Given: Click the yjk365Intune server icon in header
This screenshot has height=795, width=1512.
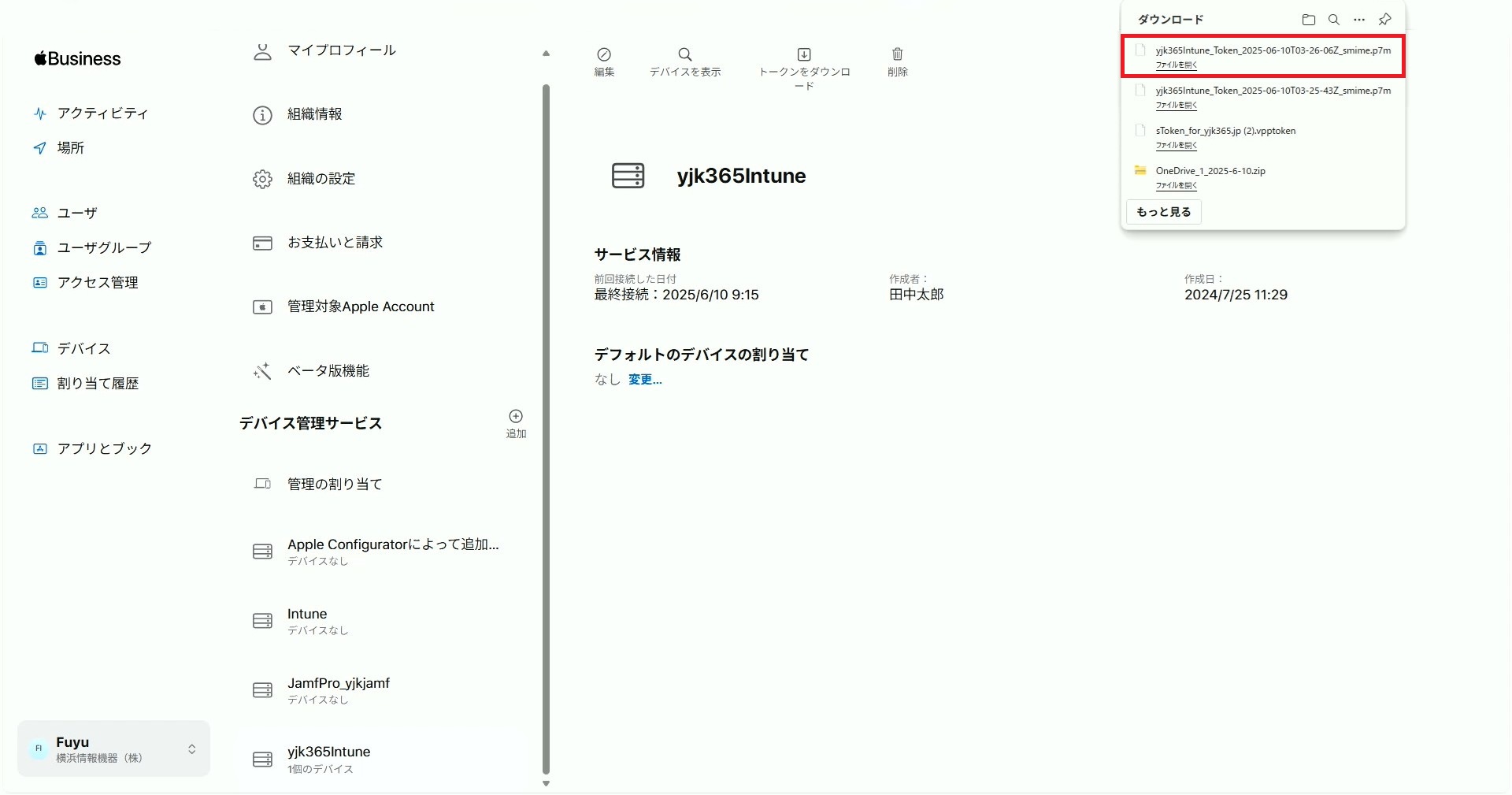Looking at the screenshot, I should point(628,176).
